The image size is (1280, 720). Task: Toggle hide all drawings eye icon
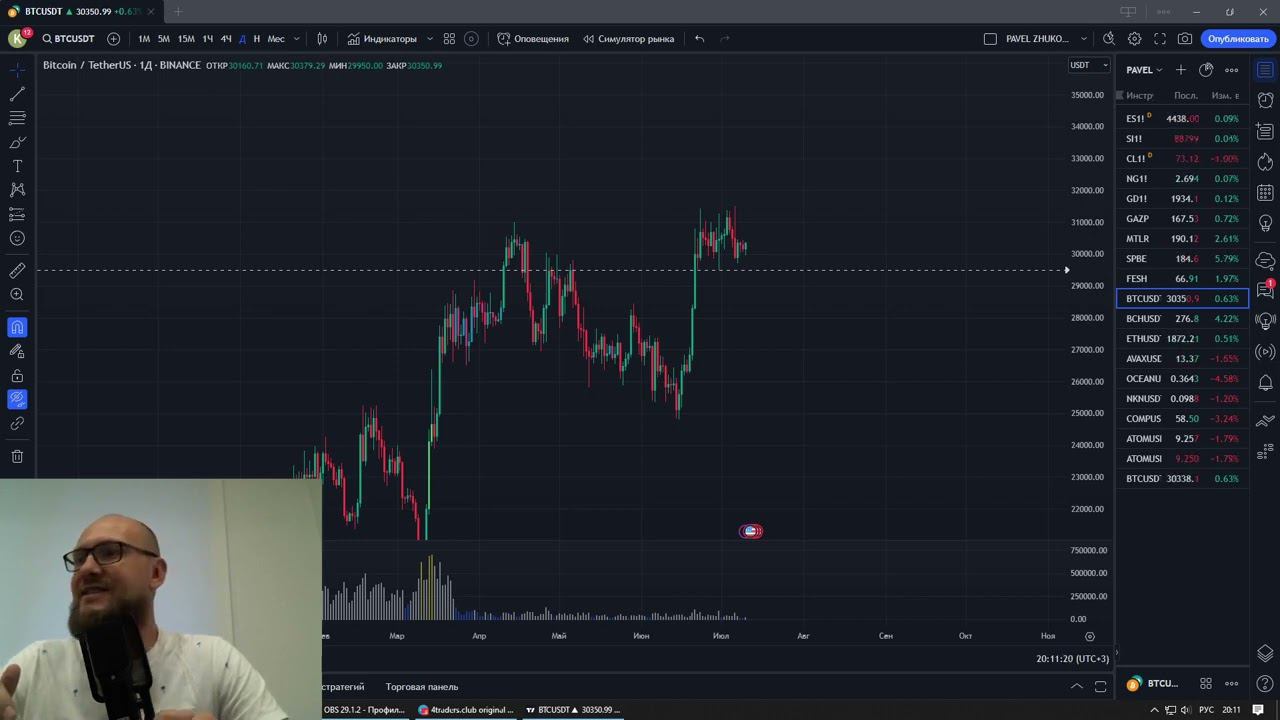(x=17, y=400)
